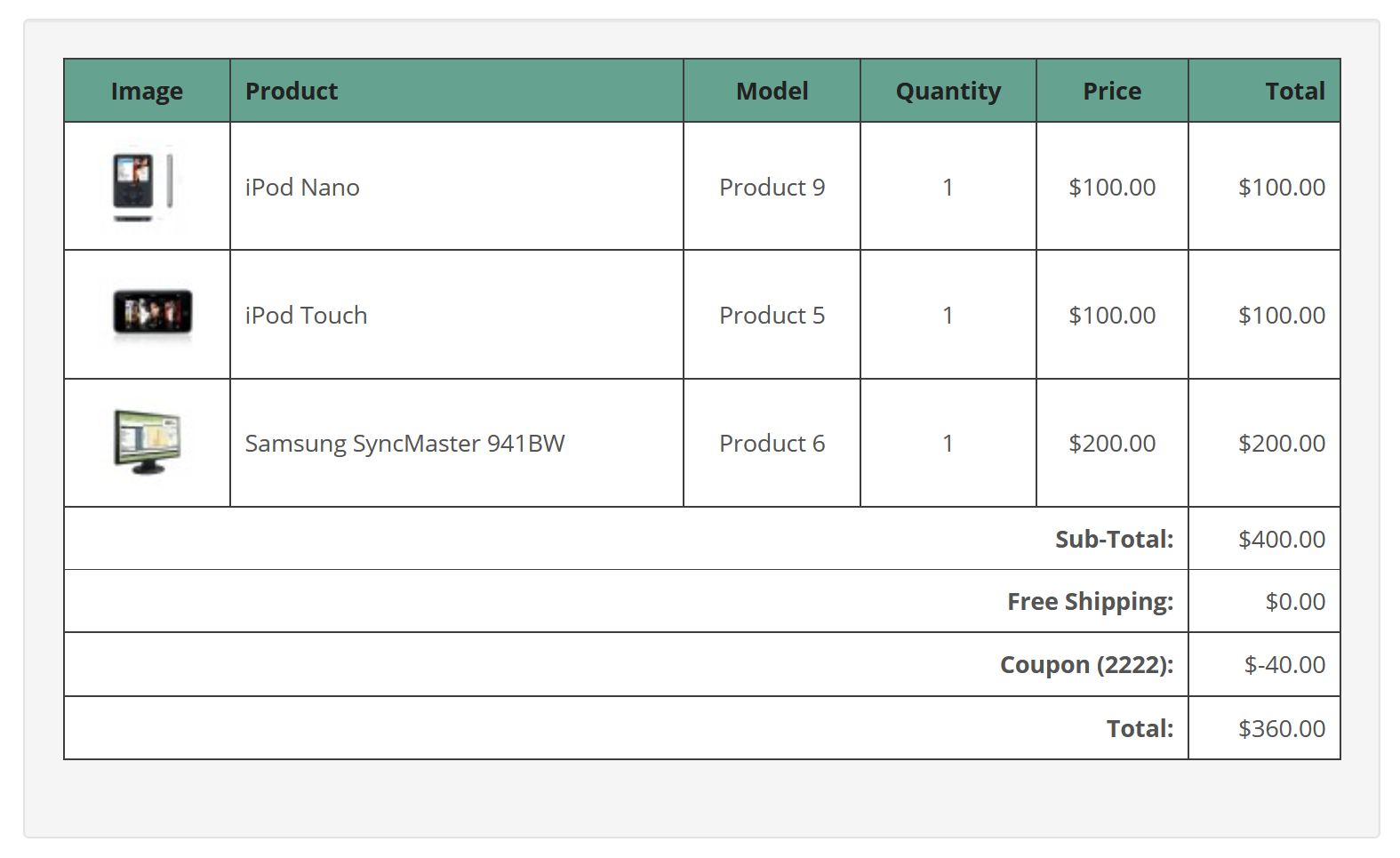Click the Quantity column header
1400x858 pixels.
948,91
